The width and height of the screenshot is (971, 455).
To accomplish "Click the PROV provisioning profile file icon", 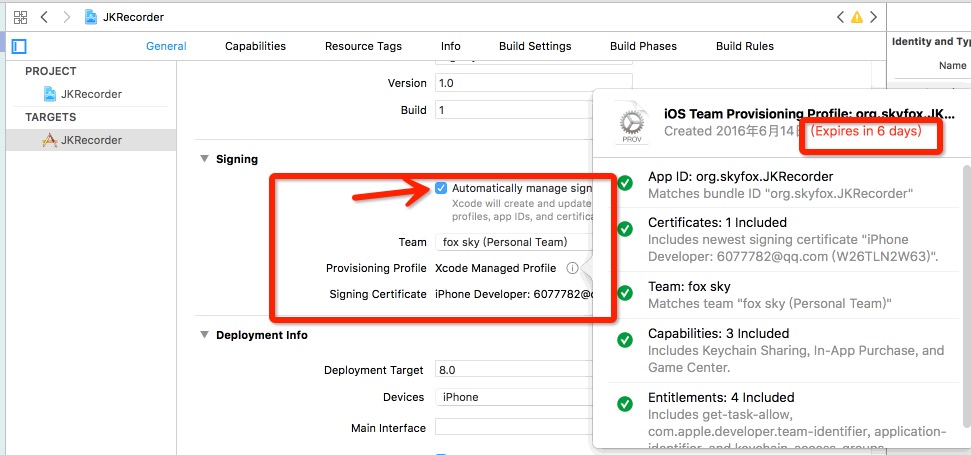I will tap(630, 122).
